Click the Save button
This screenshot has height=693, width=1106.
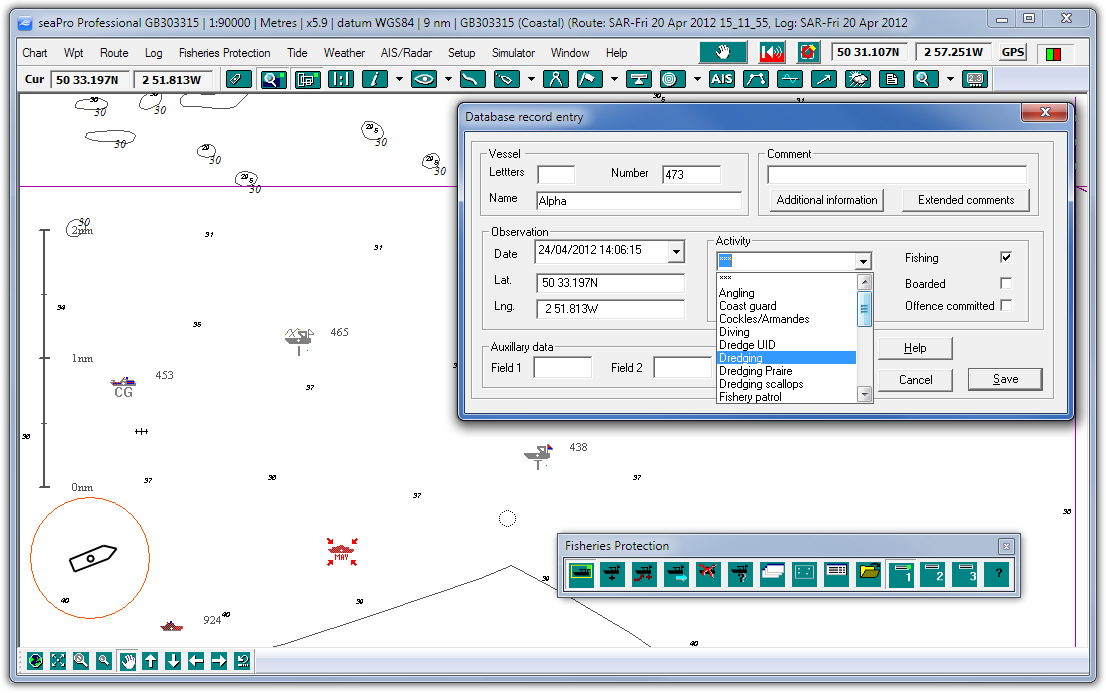pos(1005,379)
